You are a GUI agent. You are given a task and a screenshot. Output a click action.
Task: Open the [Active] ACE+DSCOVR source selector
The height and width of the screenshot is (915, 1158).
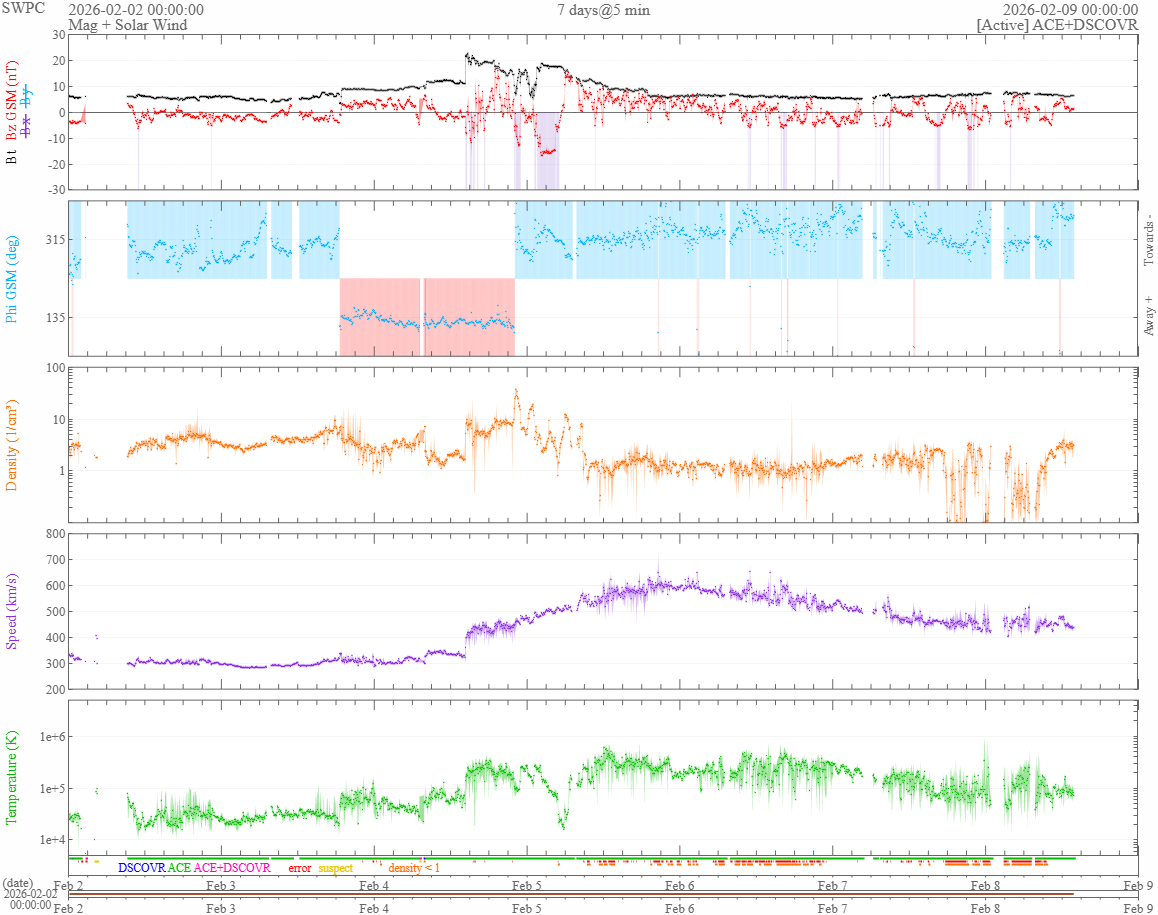[x=1057, y=24]
